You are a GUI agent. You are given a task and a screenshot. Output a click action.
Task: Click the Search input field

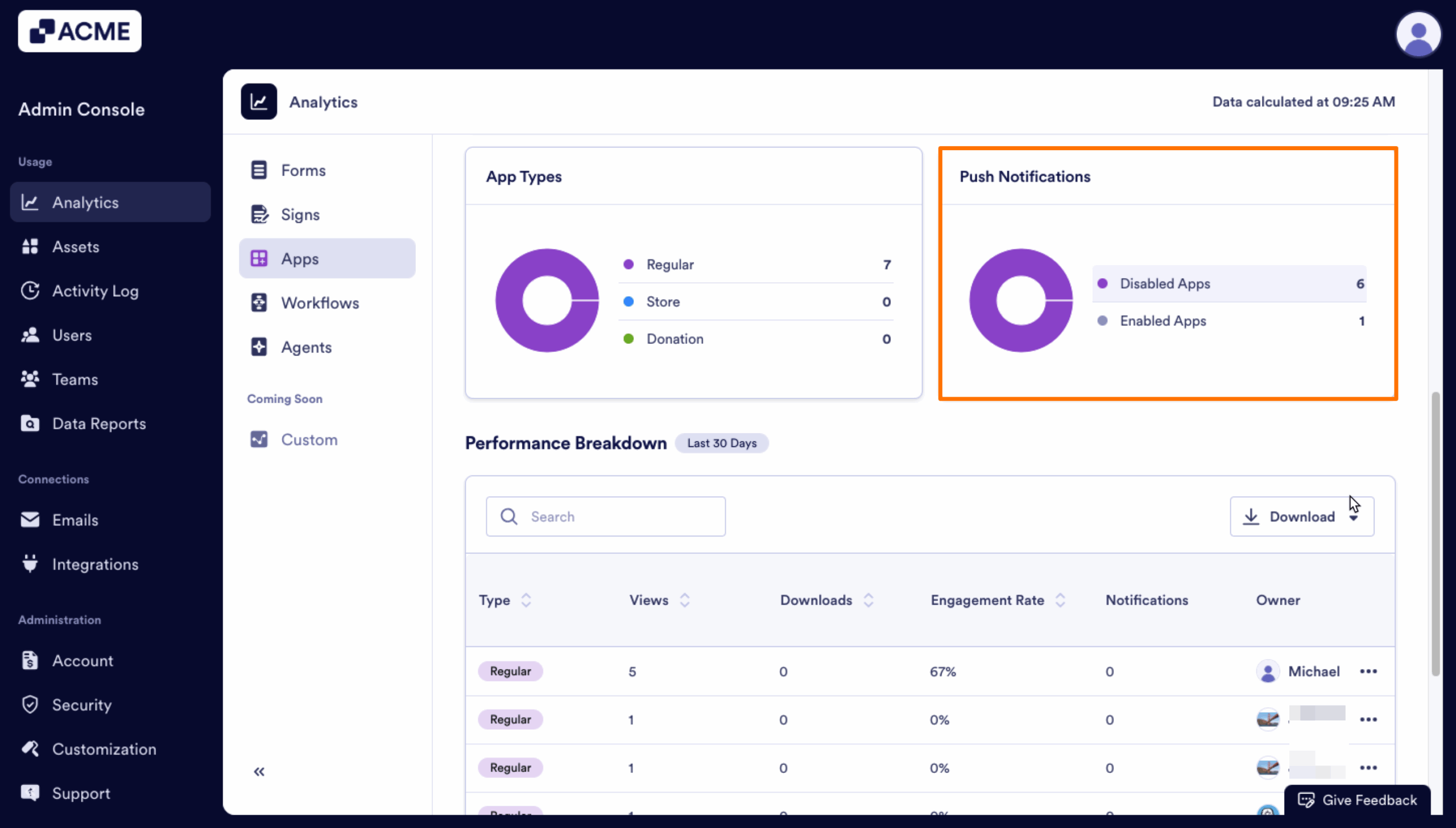click(x=605, y=516)
